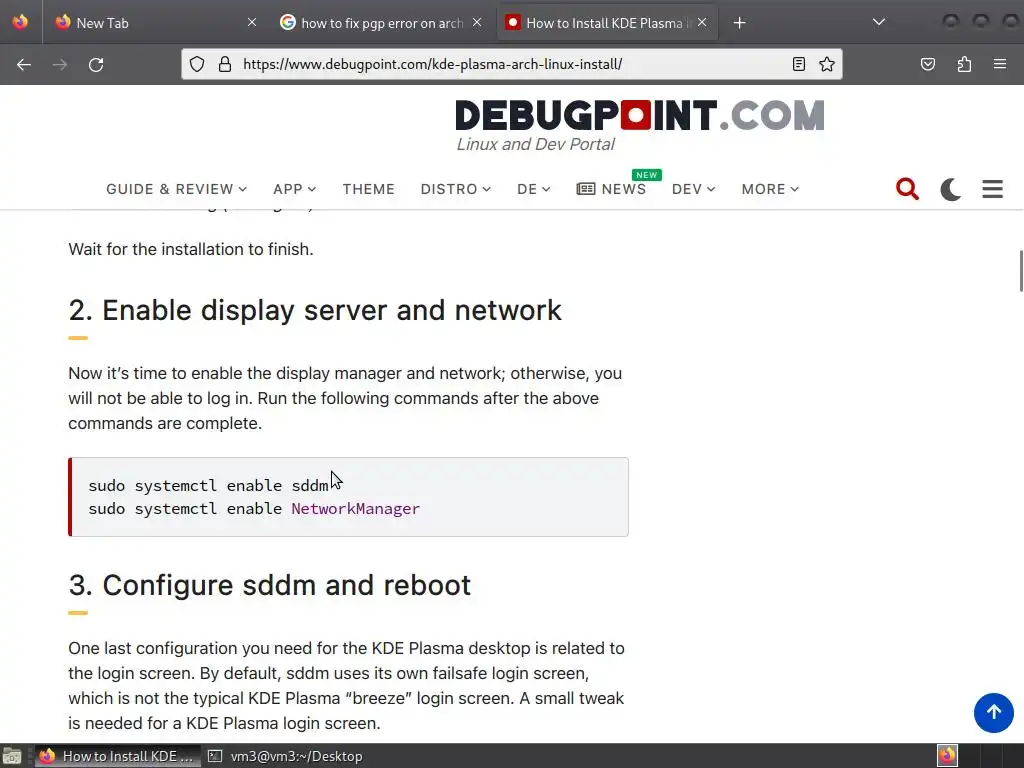
Task: Expand the Guide & Review menu
Action: pyautogui.click(x=176, y=189)
